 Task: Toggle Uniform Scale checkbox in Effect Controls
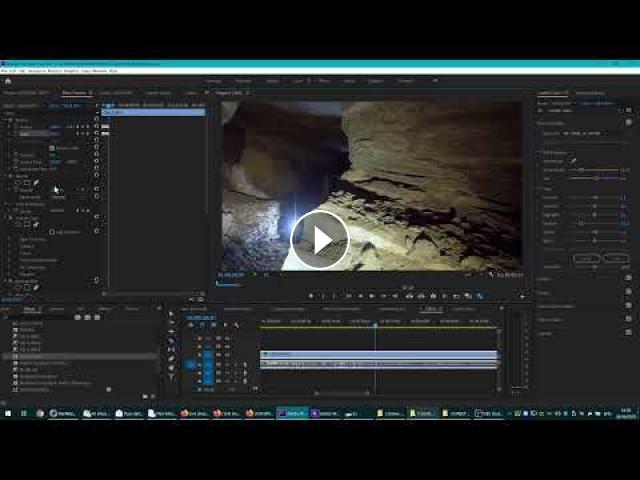[x=52, y=148]
